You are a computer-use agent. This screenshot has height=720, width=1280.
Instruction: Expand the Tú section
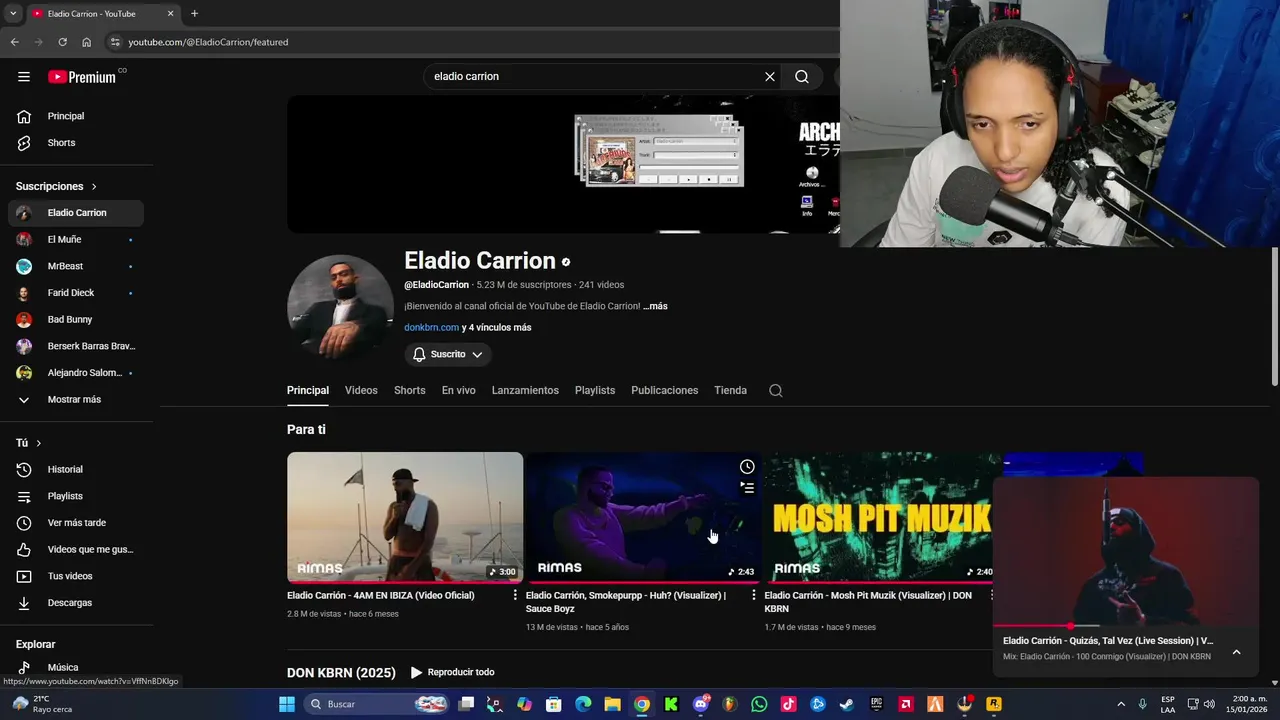[x=29, y=443]
